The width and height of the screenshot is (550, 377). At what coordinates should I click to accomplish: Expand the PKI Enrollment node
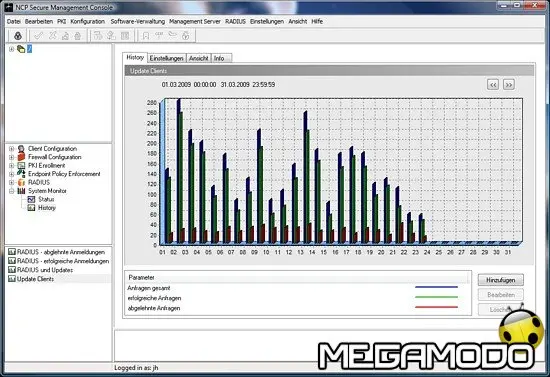tap(11, 166)
